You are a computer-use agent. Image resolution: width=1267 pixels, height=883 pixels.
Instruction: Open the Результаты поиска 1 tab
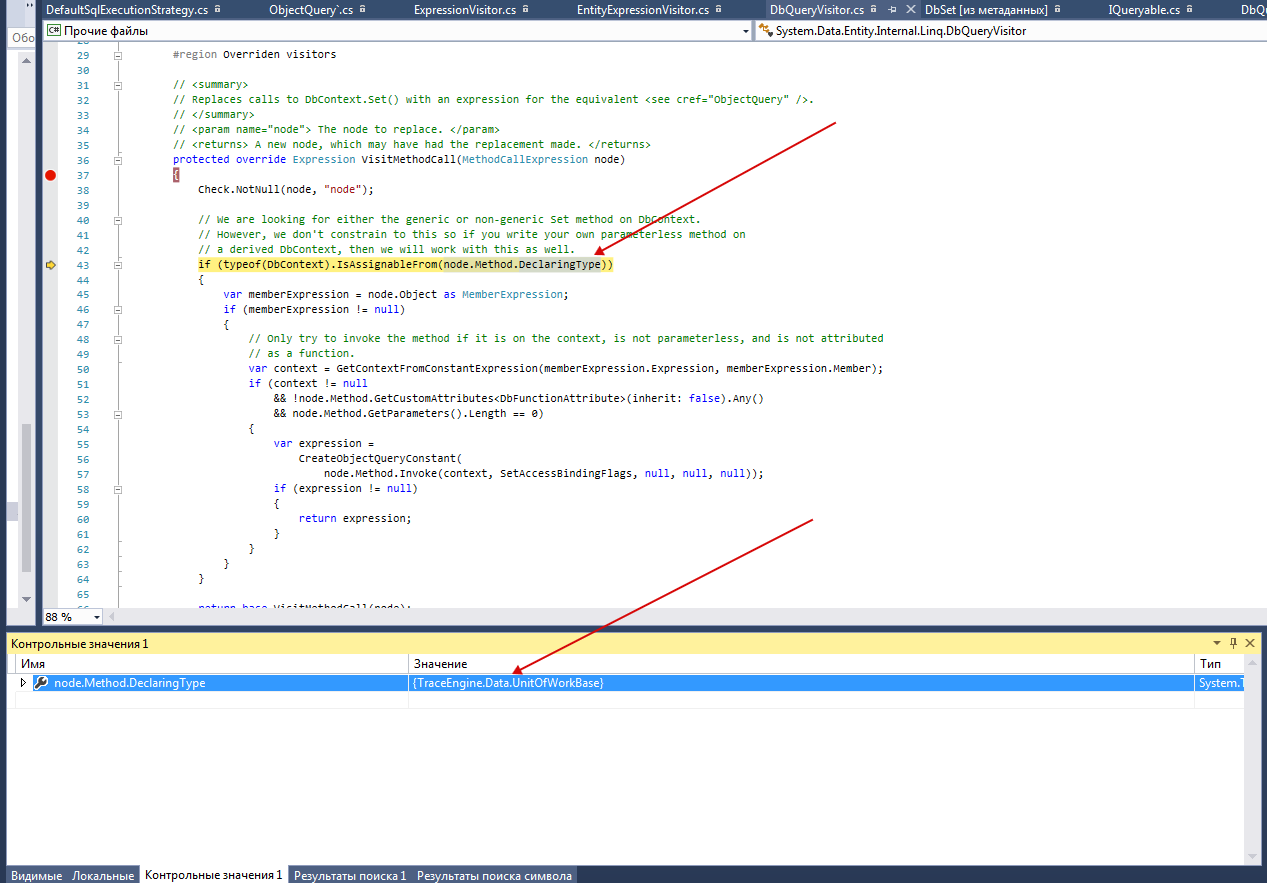pos(350,875)
